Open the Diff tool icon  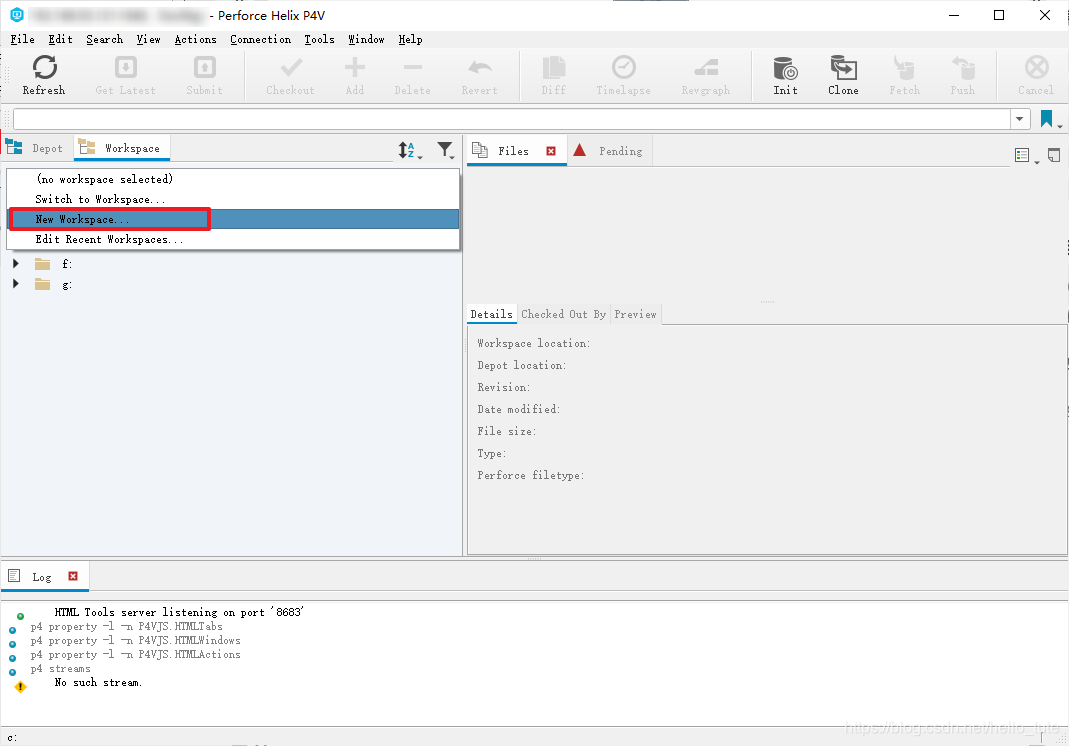pos(554,67)
